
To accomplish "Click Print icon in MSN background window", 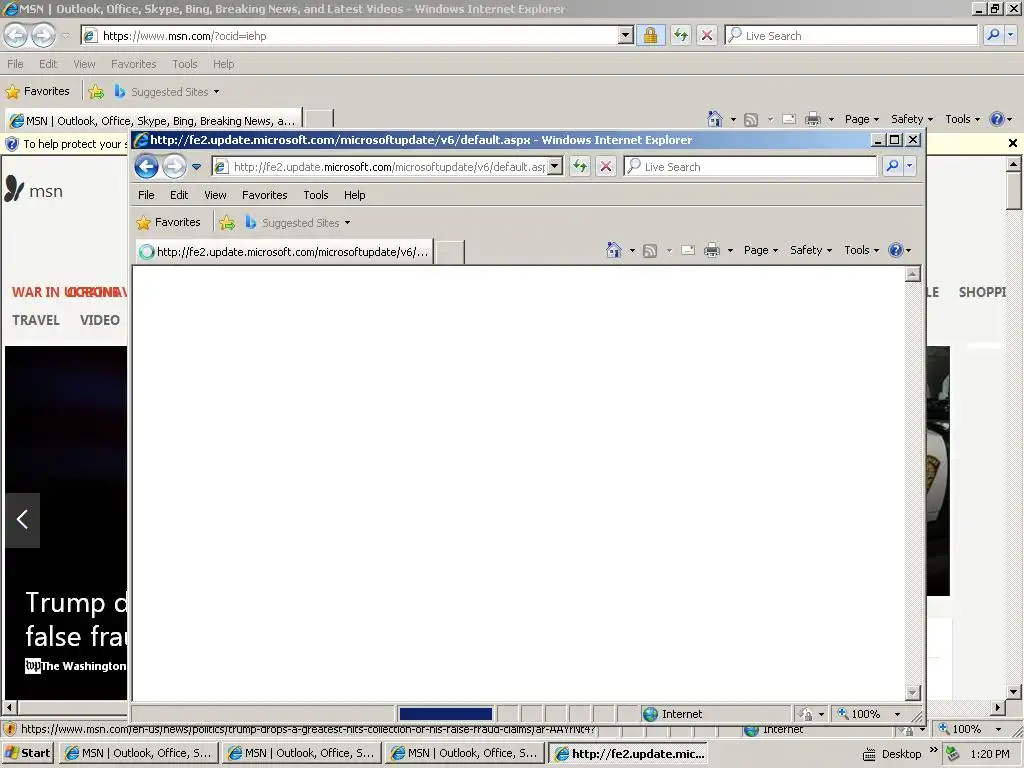I will coord(812,119).
